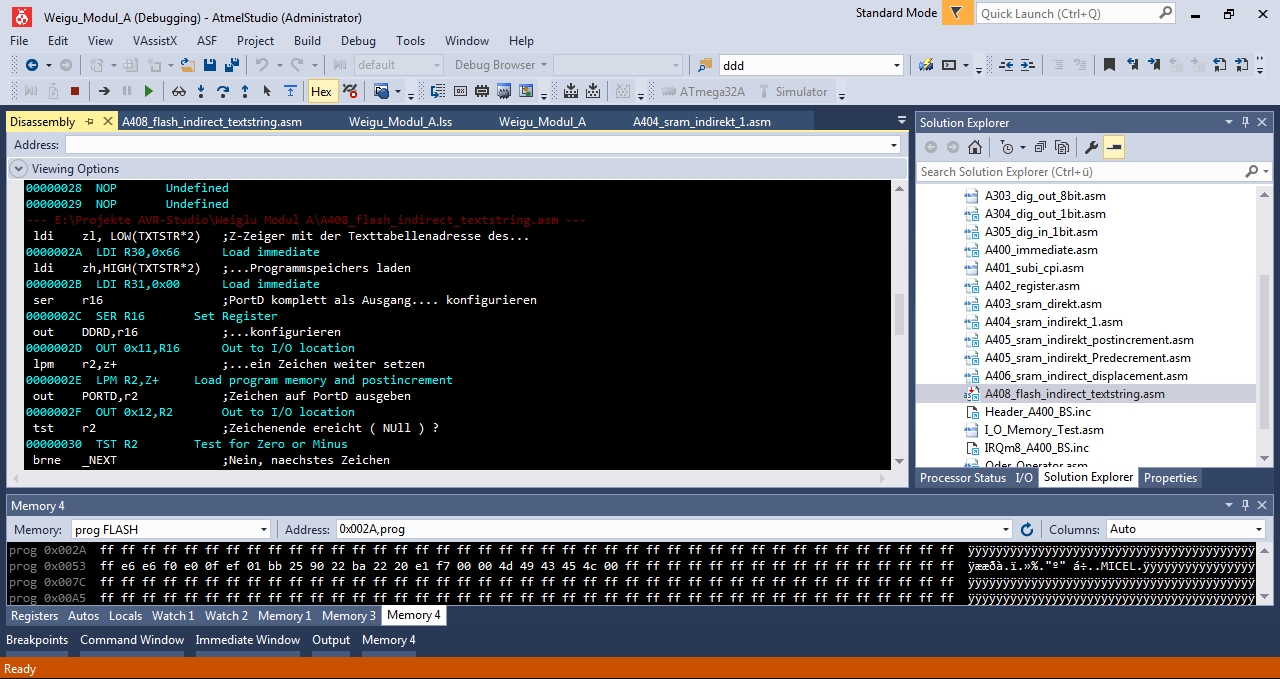Open the Processor Status tab
The image size is (1280, 679).
coord(963,478)
